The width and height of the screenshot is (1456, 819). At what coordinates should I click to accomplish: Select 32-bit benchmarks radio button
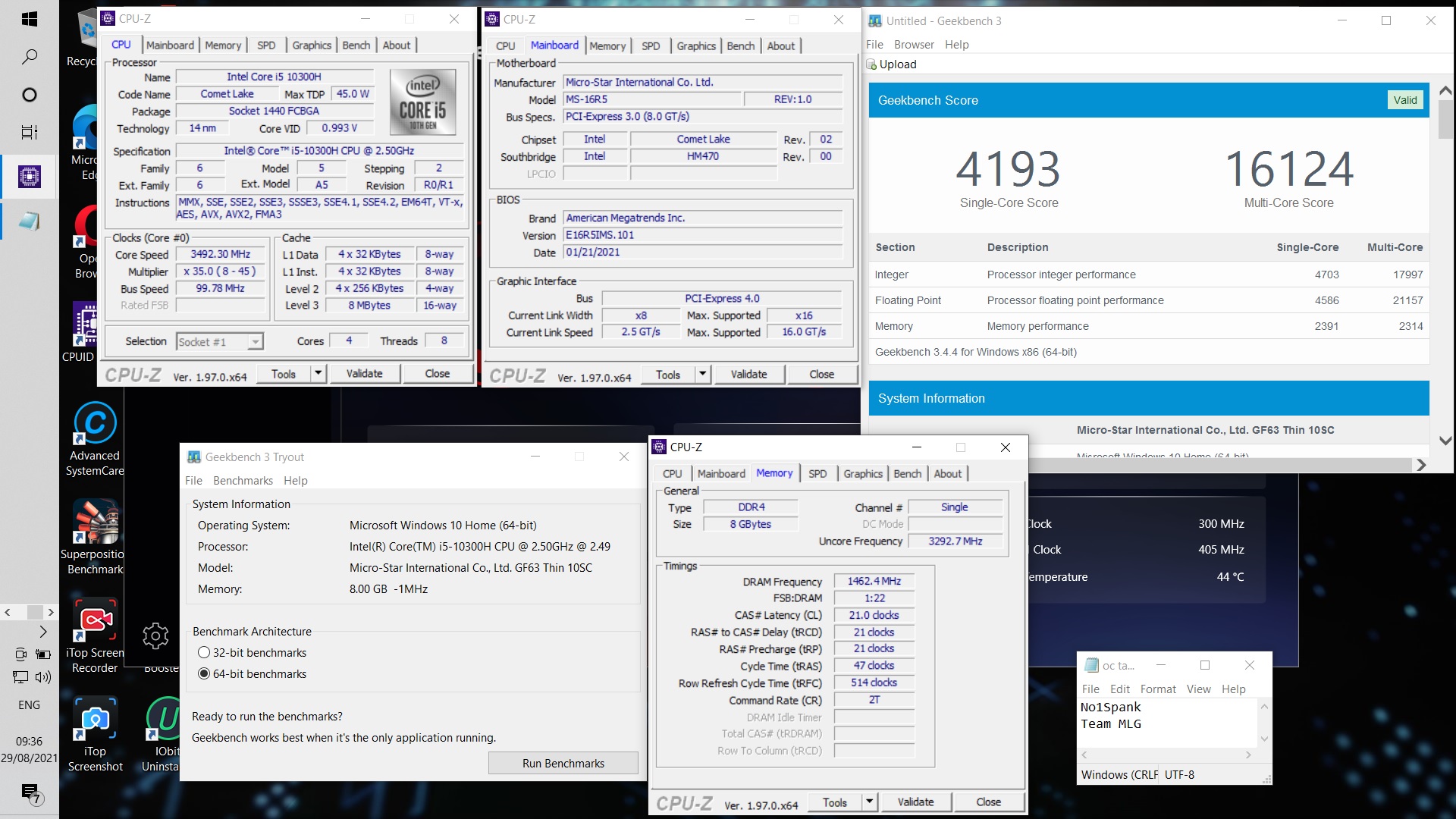204,652
